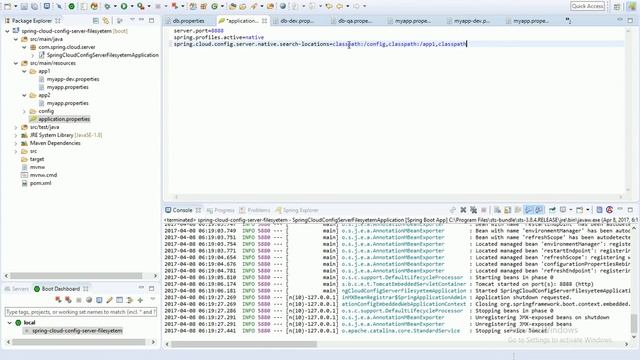Click the Boot Dashboard toolbar icon at top
Image resolution: width=640 pixels, height=360 pixels.
tap(71, 6)
